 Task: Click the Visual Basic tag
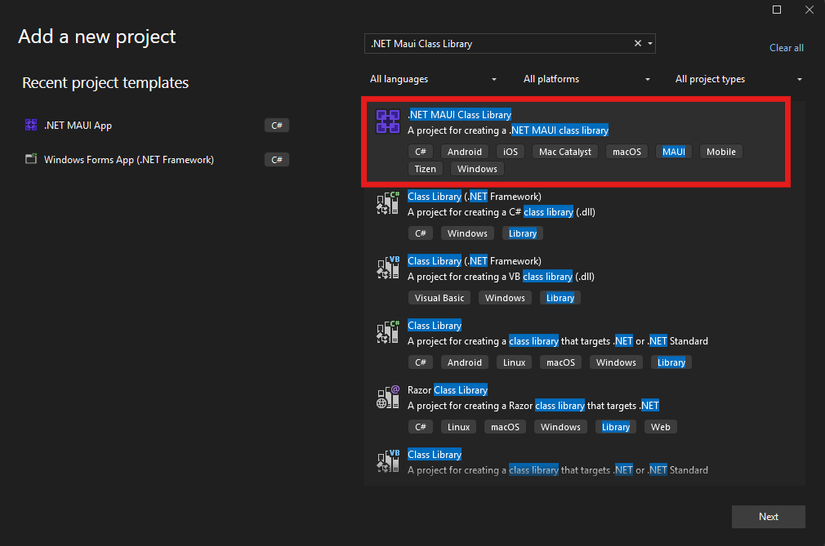(x=439, y=298)
